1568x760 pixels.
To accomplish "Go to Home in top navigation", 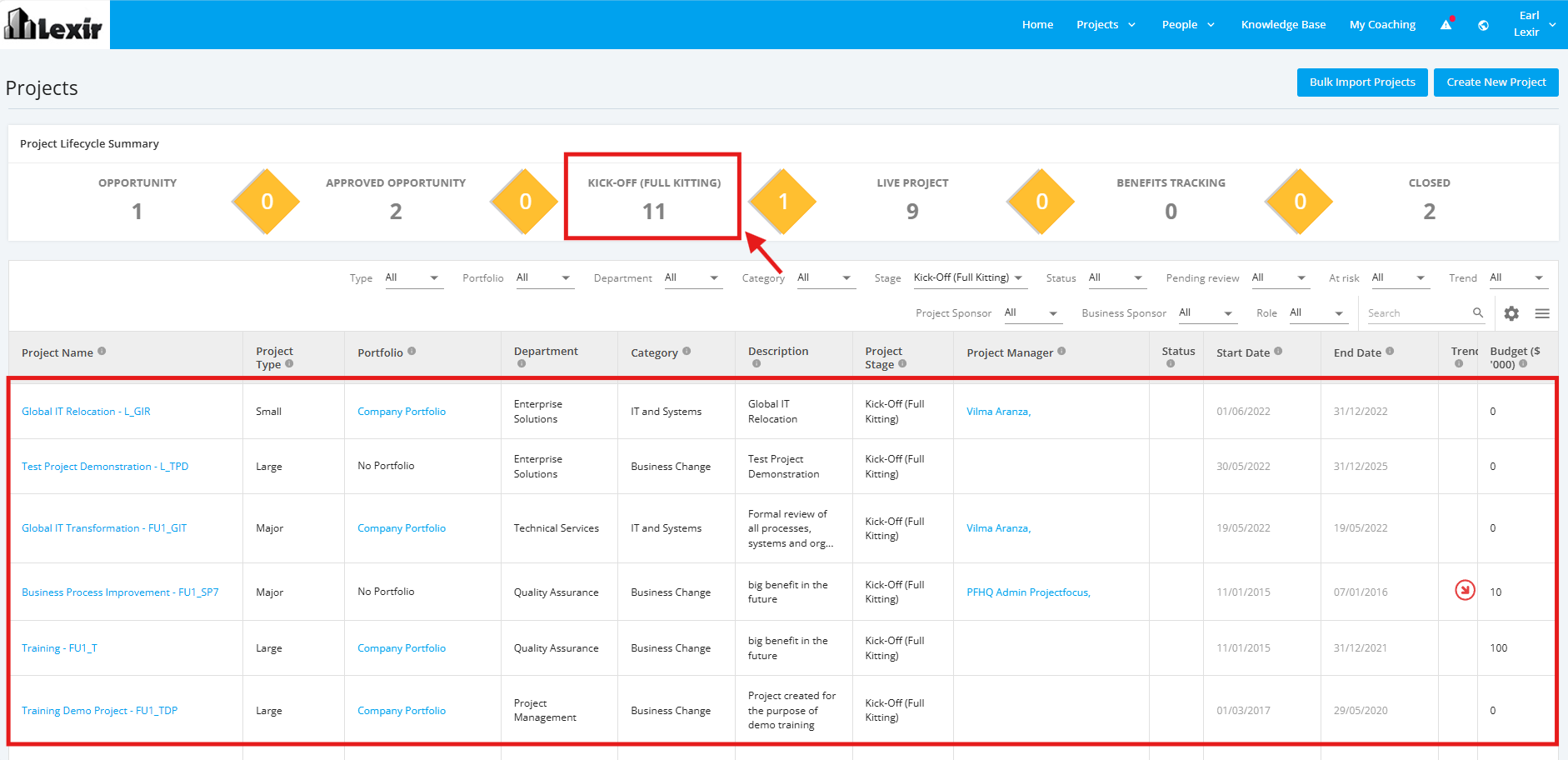I will coord(1037,24).
